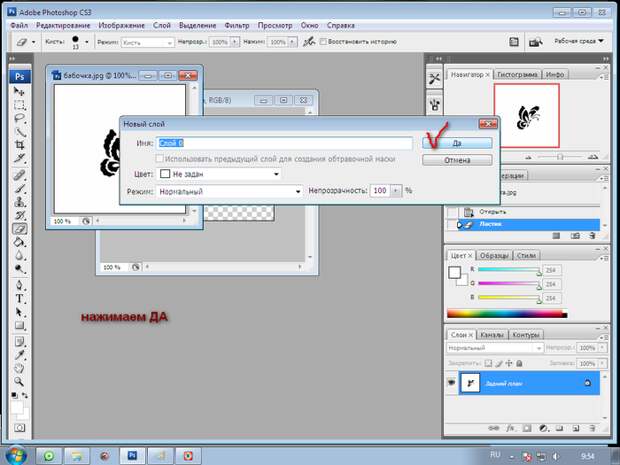Open the Рабочая среда workspace dropdown
The width and height of the screenshot is (620, 465).
[x=578, y=41]
